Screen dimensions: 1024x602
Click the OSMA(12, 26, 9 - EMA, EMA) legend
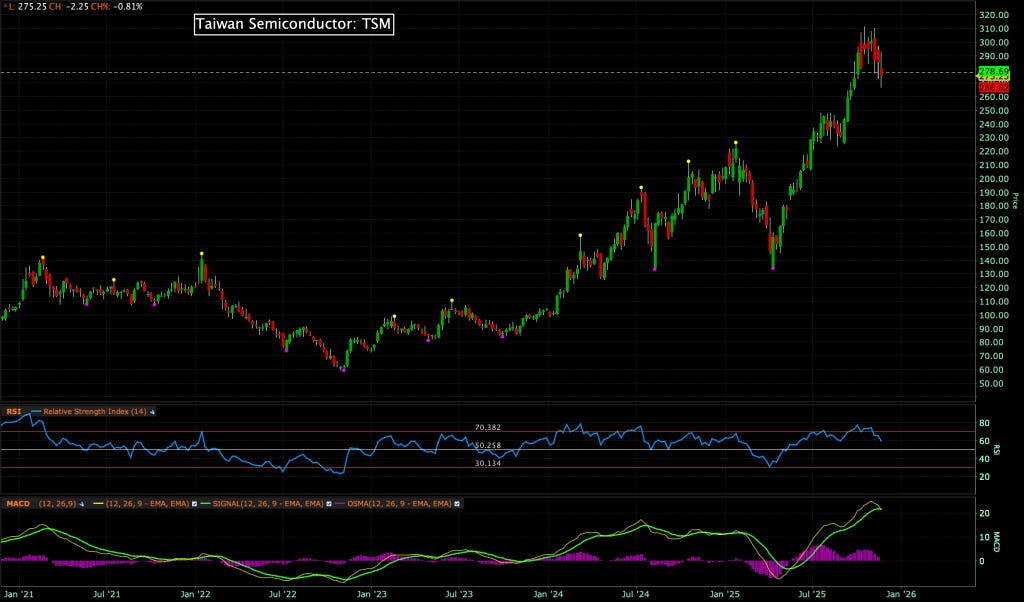coord(399,504)
